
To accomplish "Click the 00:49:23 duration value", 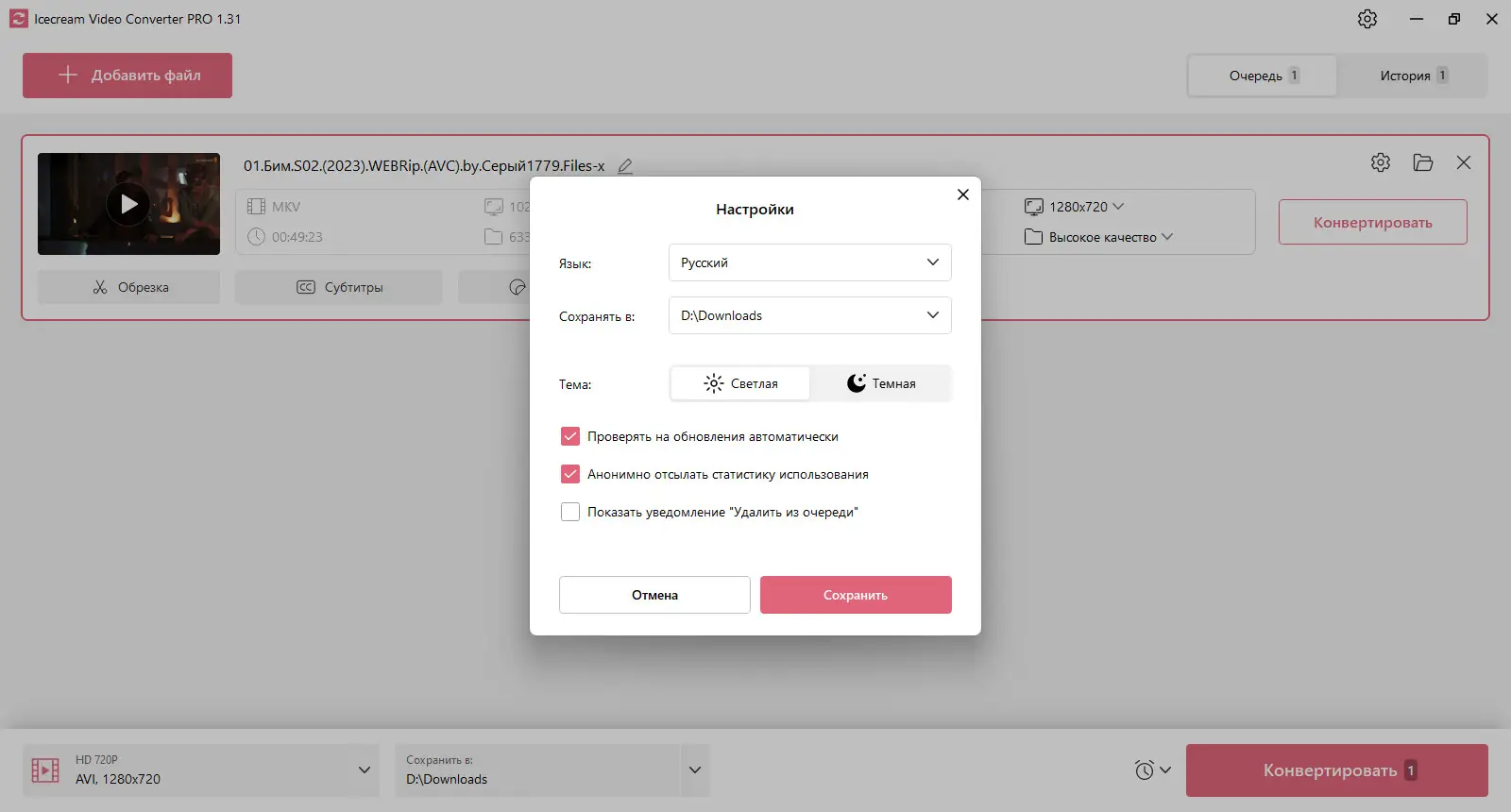I will [297, 237].
